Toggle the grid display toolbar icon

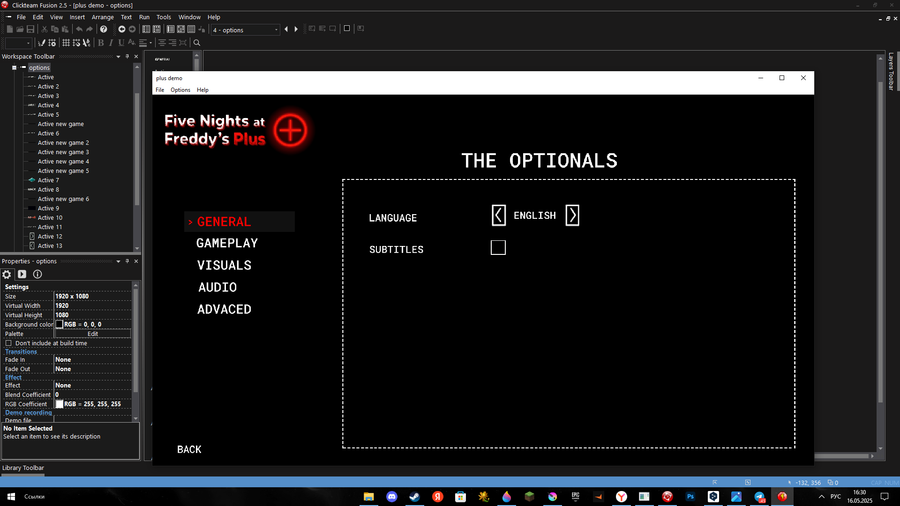66,43
